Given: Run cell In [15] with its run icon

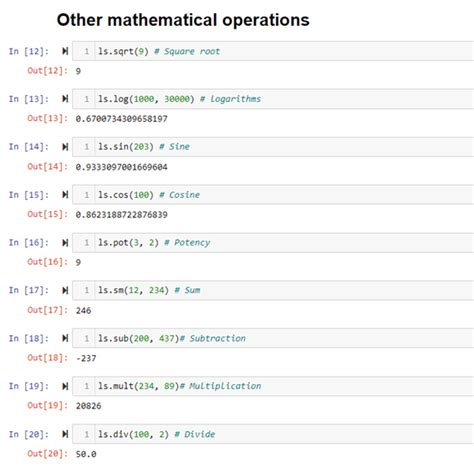Looking at the screenshot, I should point(65,194).
